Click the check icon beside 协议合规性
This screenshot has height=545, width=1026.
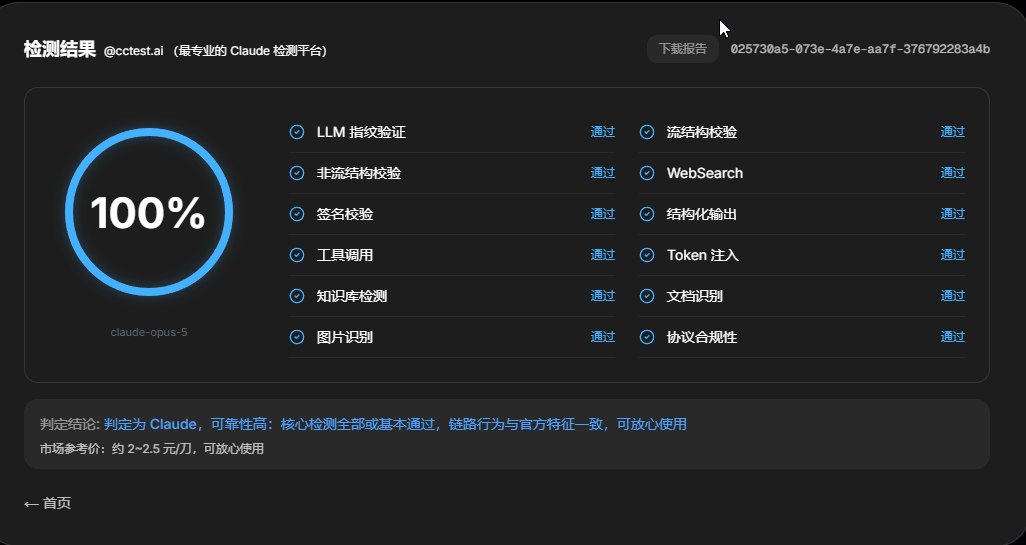coord(646,337)
